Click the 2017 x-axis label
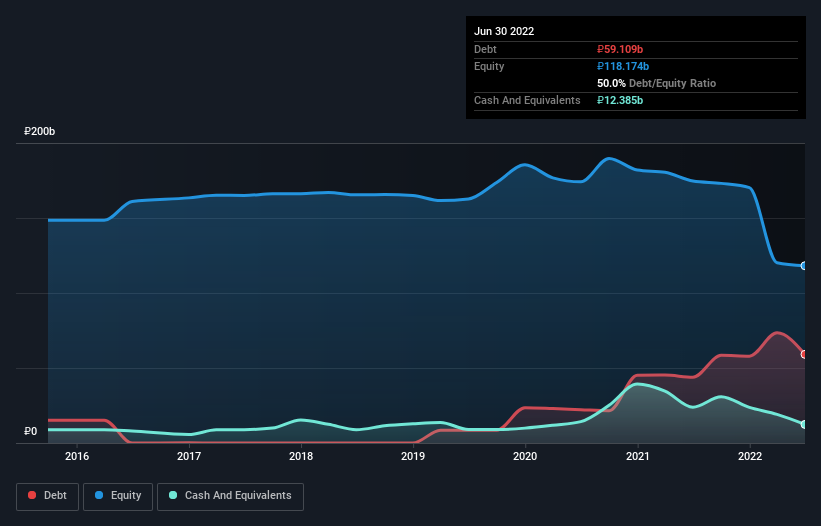 (189, 456)
